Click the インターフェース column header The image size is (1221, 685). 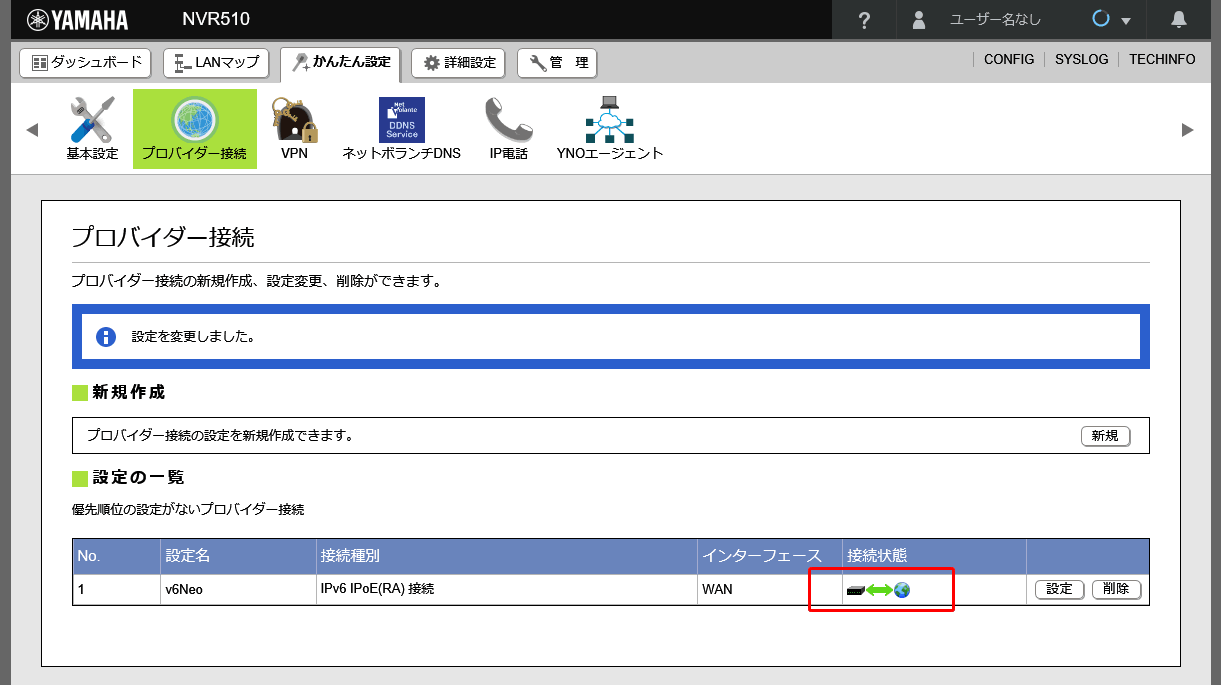(769, 556)
